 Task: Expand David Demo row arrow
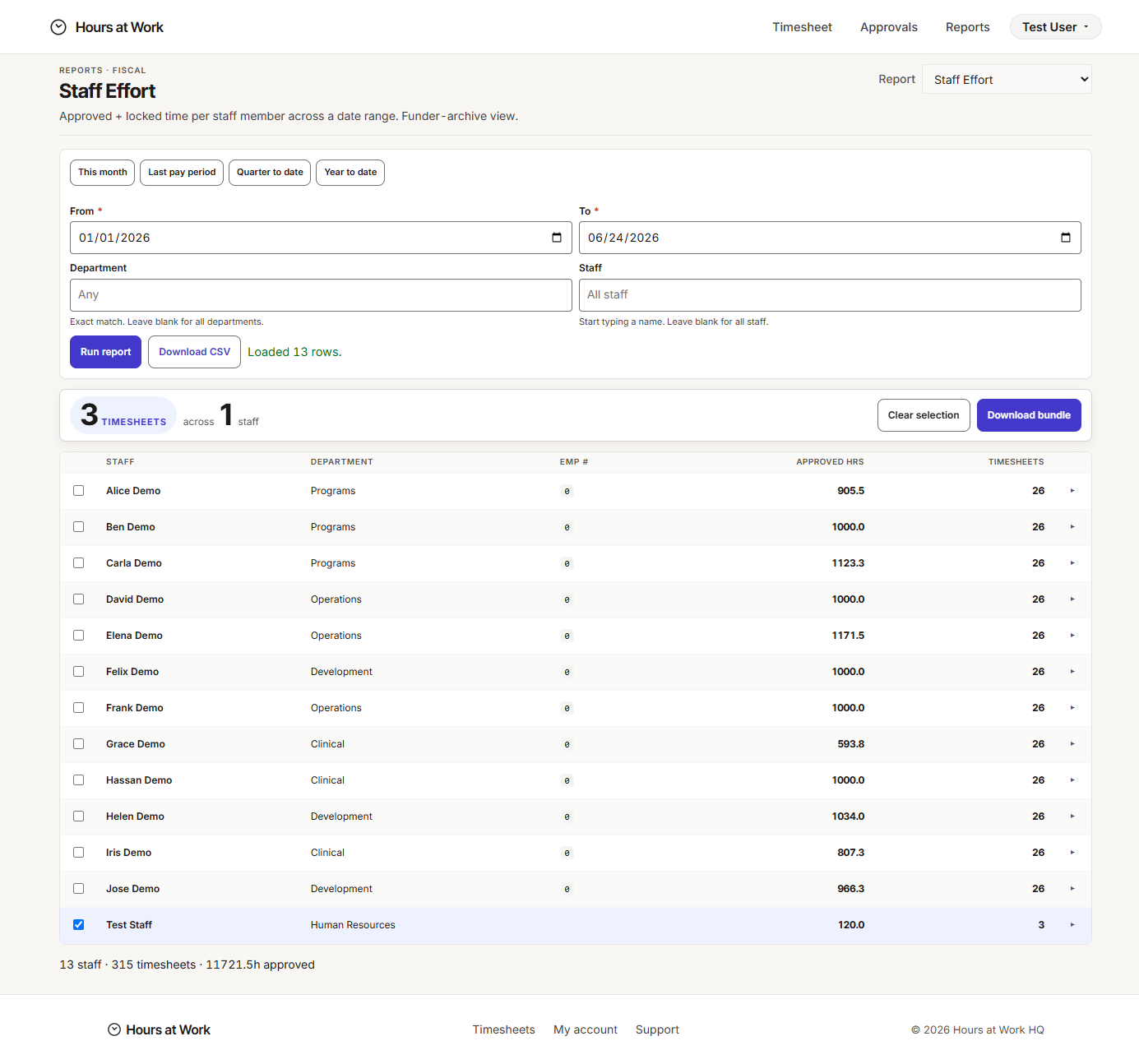[x=1072, y=599]
